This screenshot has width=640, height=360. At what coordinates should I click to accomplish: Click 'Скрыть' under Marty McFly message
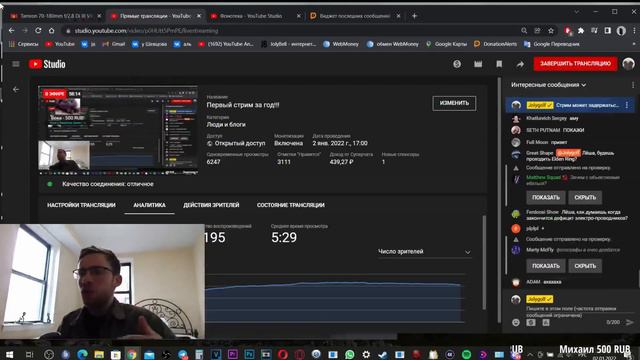585,266
